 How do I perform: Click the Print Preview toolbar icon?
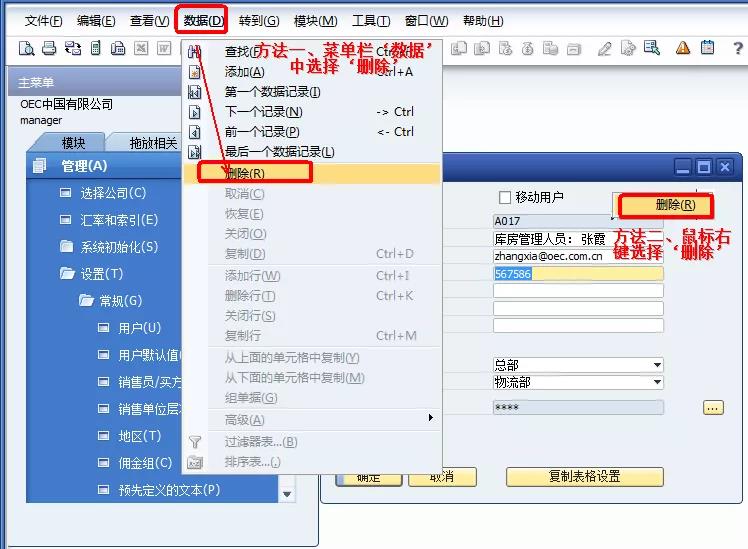(26, 48)
